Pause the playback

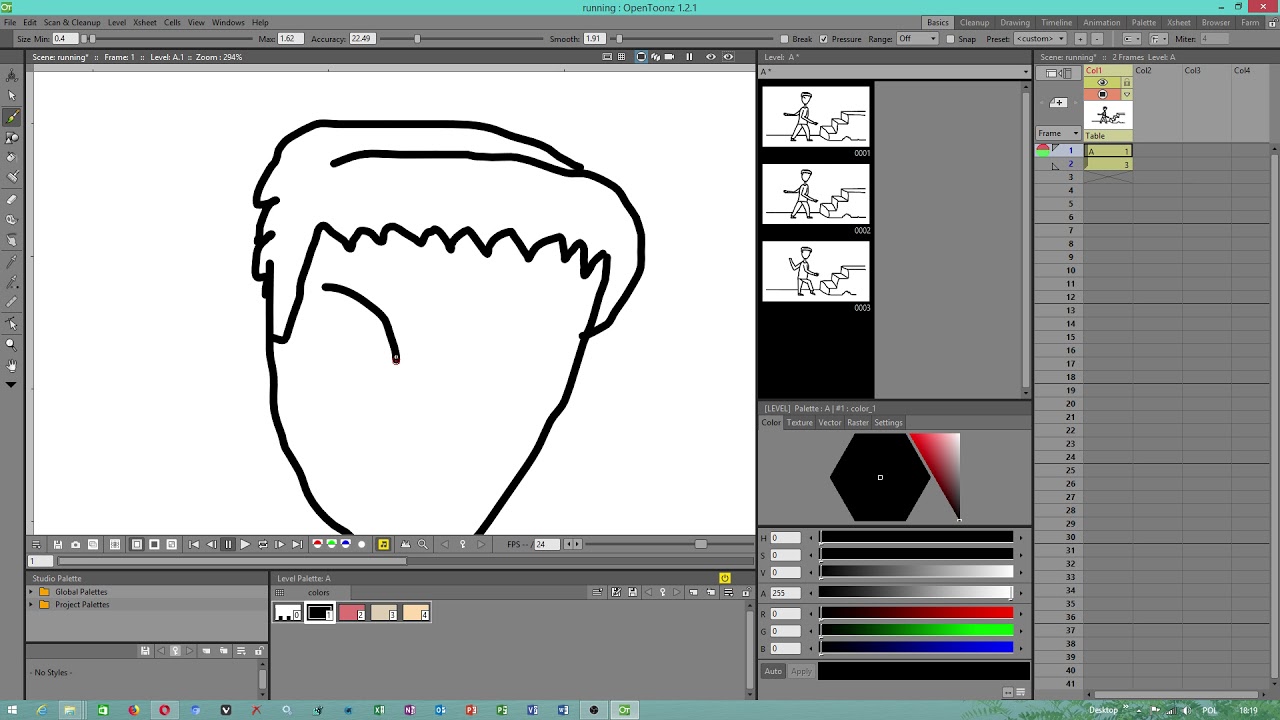228,544
